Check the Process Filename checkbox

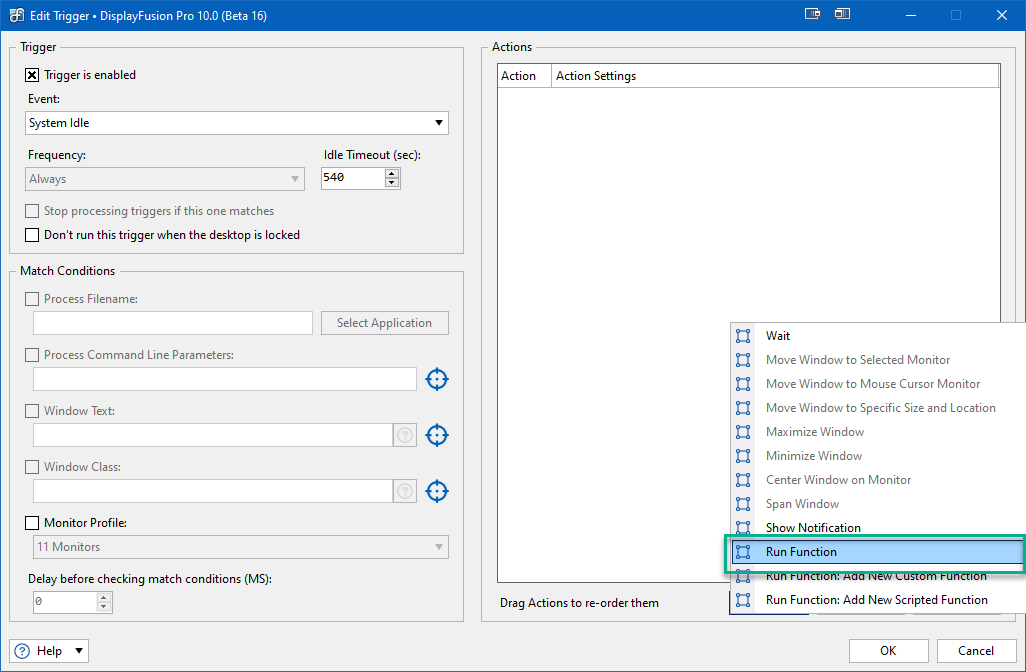31,299
